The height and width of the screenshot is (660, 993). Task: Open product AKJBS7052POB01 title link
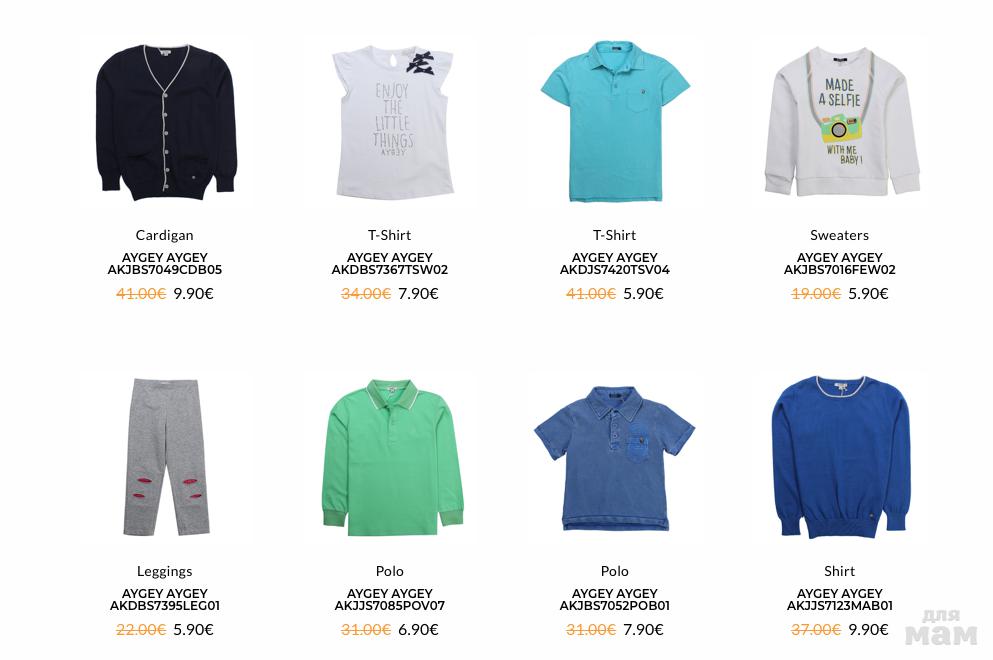pyautogui.click(x=614, y=600)
